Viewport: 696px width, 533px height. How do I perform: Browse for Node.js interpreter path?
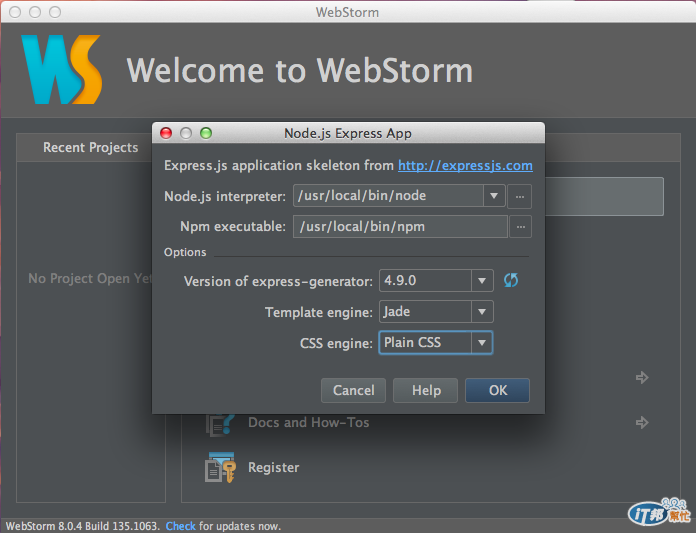click(x=520, y=196)
